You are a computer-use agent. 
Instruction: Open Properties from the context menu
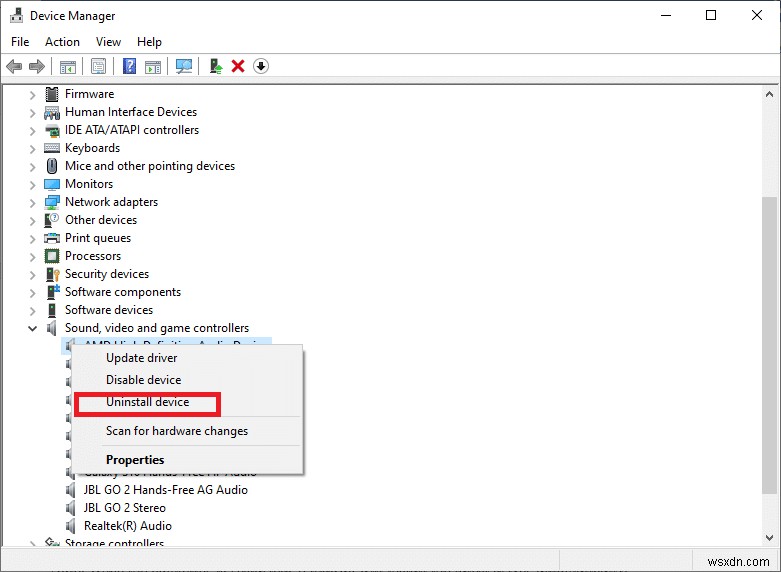(x=187, y=459)
